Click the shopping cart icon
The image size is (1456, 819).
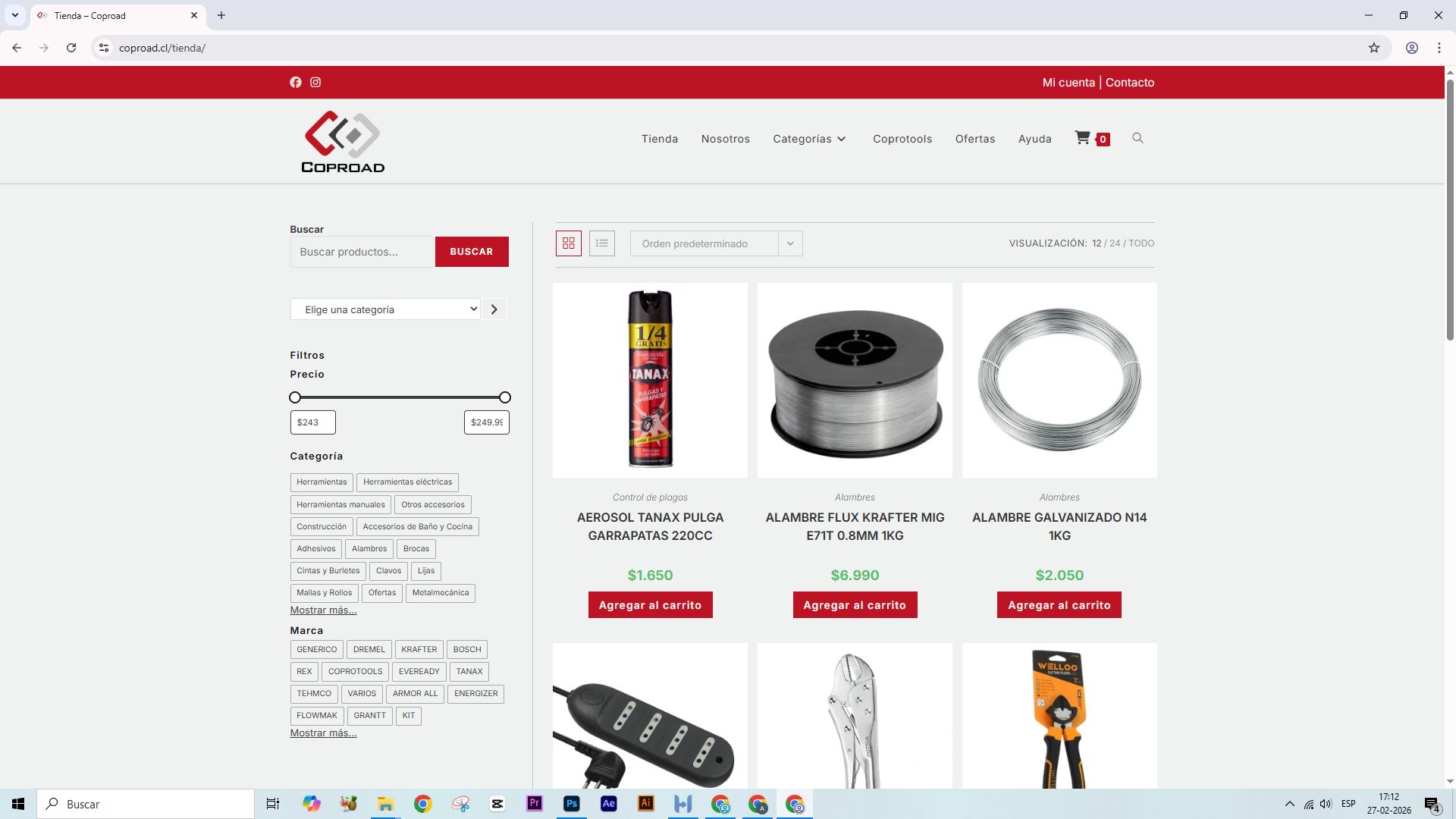pos(1083,138)
